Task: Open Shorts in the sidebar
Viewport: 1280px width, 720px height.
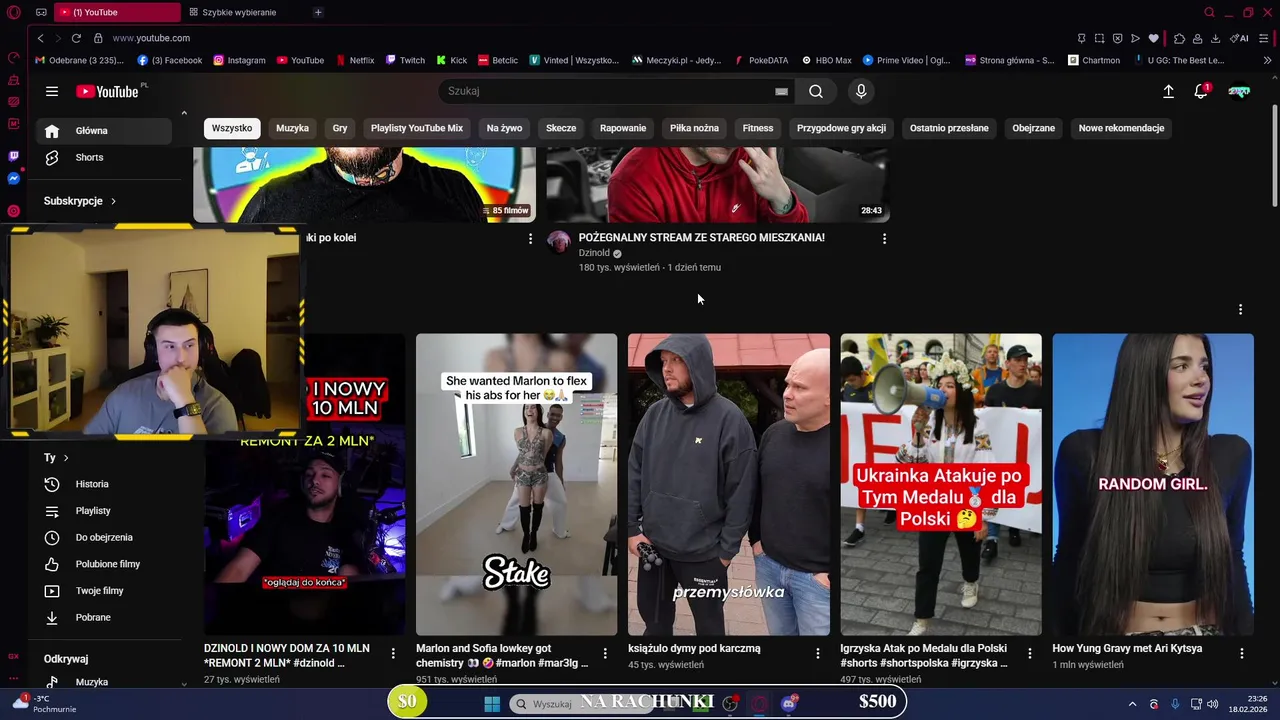Action: click(x=105, y=157)
